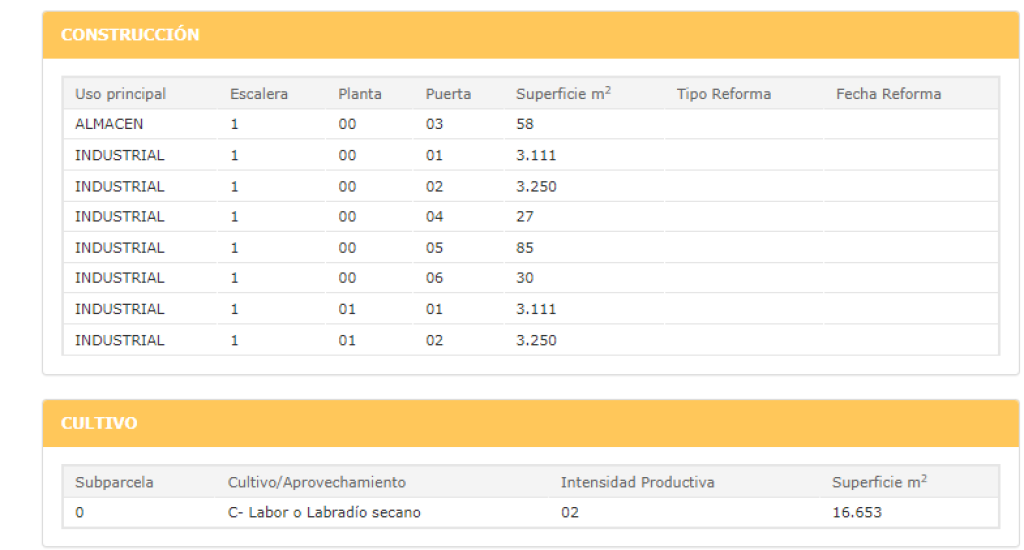Click the Planta column header

[360, 94]
